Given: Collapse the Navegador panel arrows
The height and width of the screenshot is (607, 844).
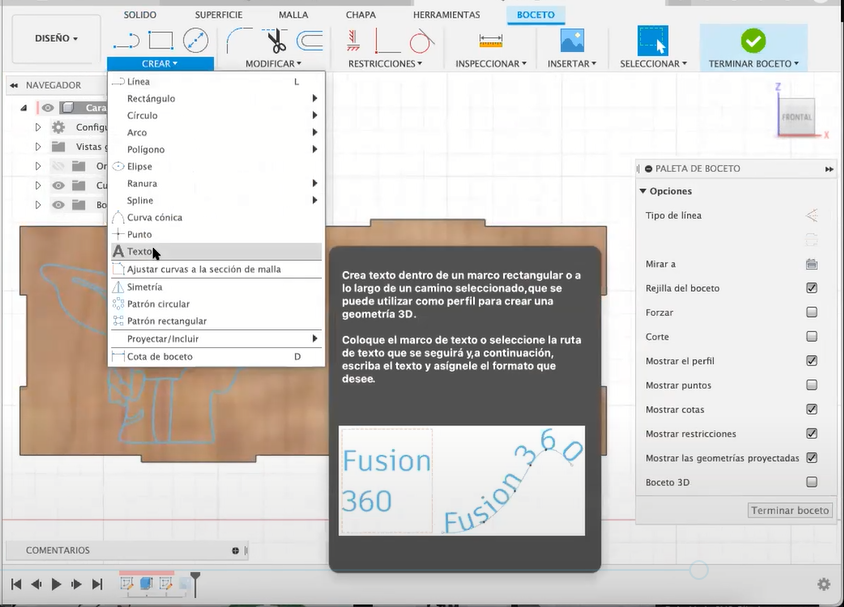Looking at the screenshot, I should tap(14, 85).
